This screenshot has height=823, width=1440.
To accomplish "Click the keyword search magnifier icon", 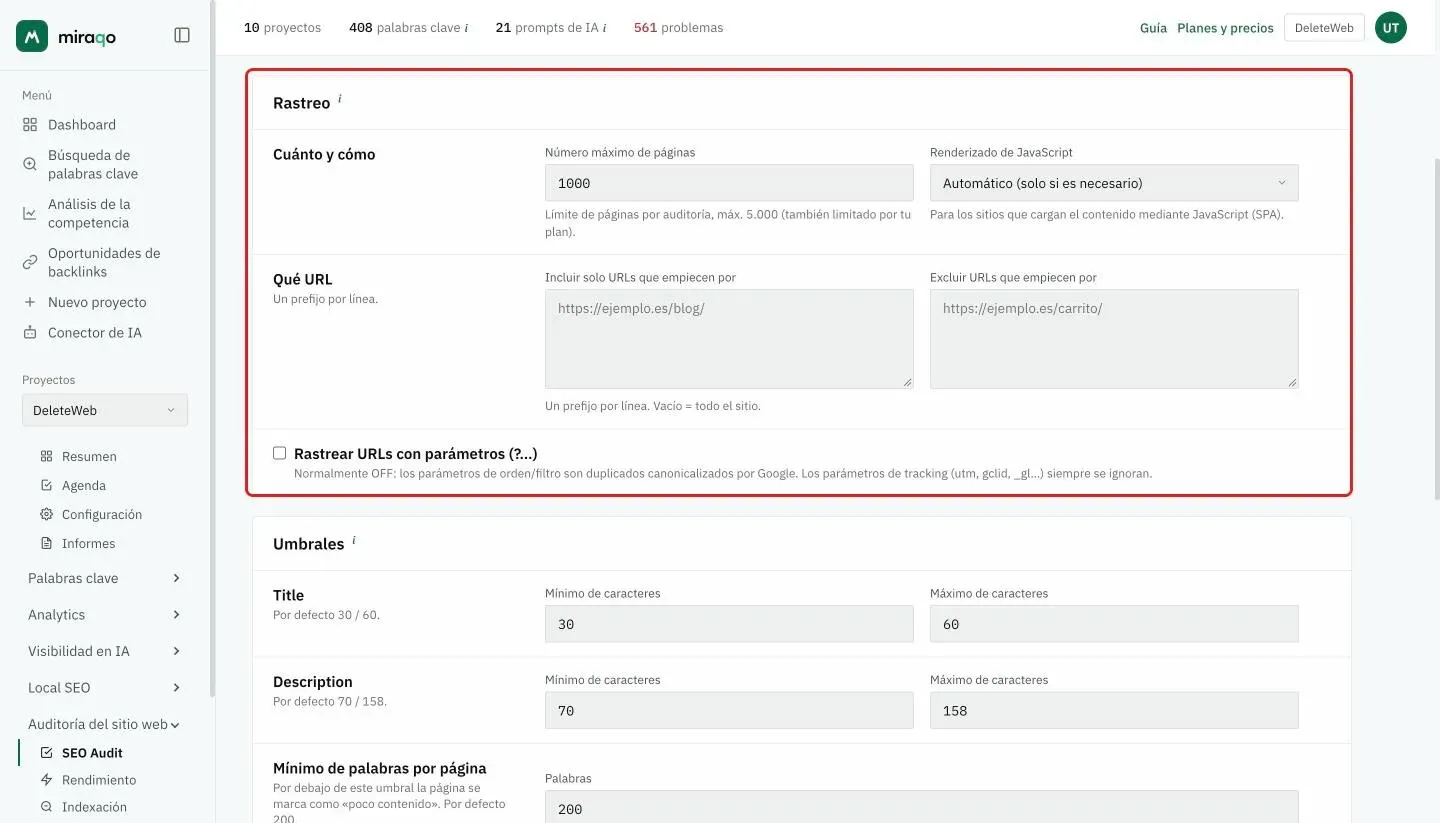I will click(x=30, y=164).
